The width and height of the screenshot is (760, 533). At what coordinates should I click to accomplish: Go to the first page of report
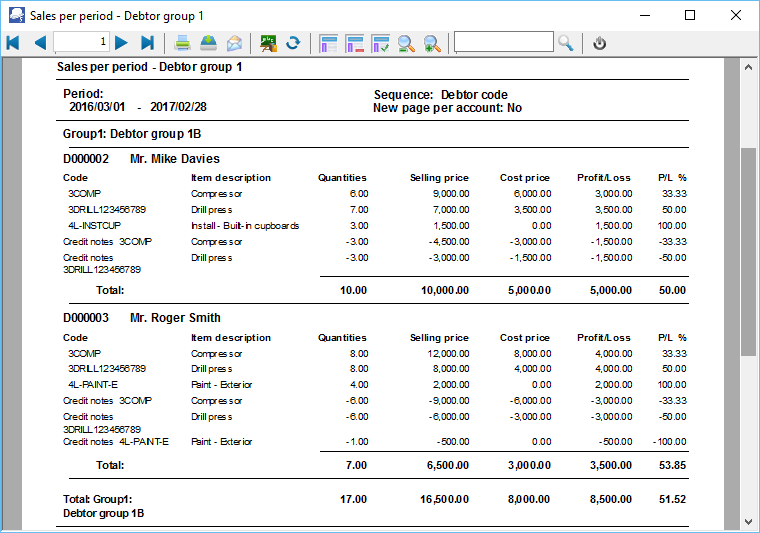point(13,43)
